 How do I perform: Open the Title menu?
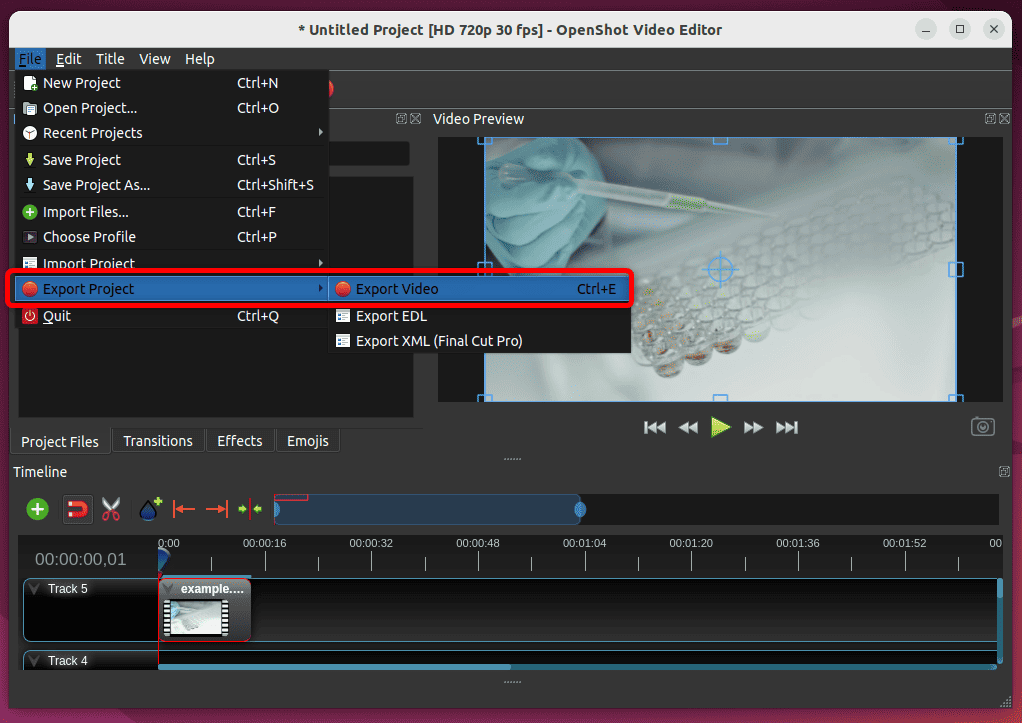(110, 58)
